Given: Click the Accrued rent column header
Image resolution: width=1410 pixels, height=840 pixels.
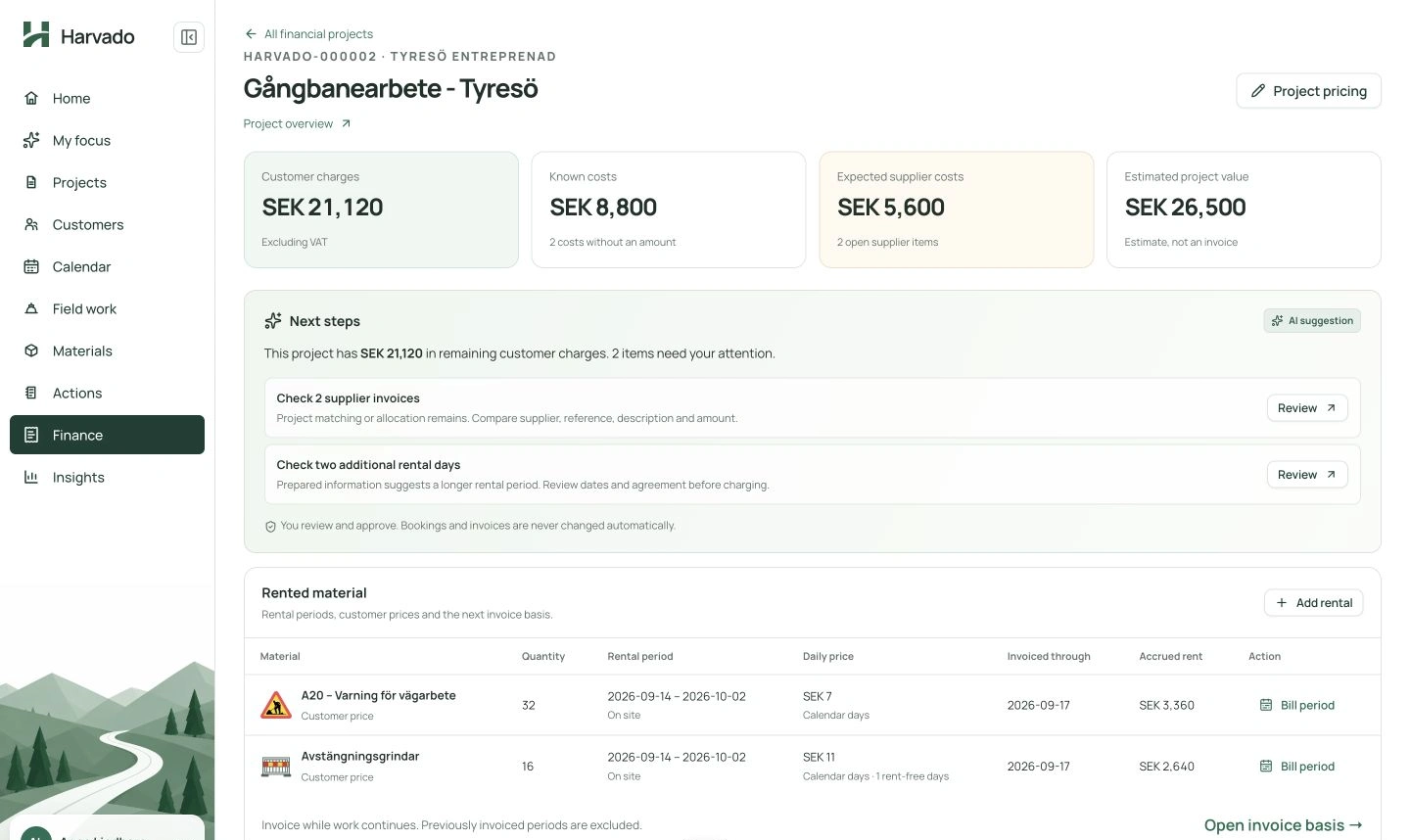Looking at the screenshot, I should point(1171,657).
